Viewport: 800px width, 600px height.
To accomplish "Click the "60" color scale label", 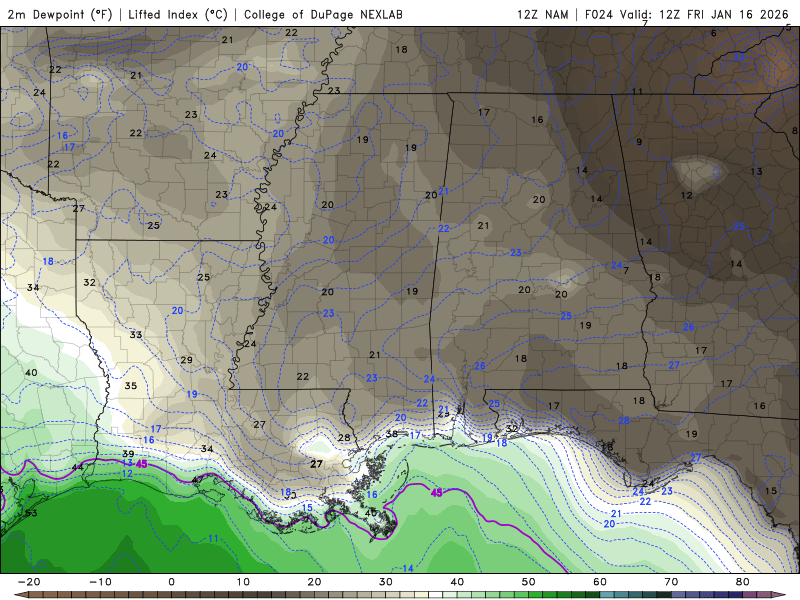I will click(600, 582).
